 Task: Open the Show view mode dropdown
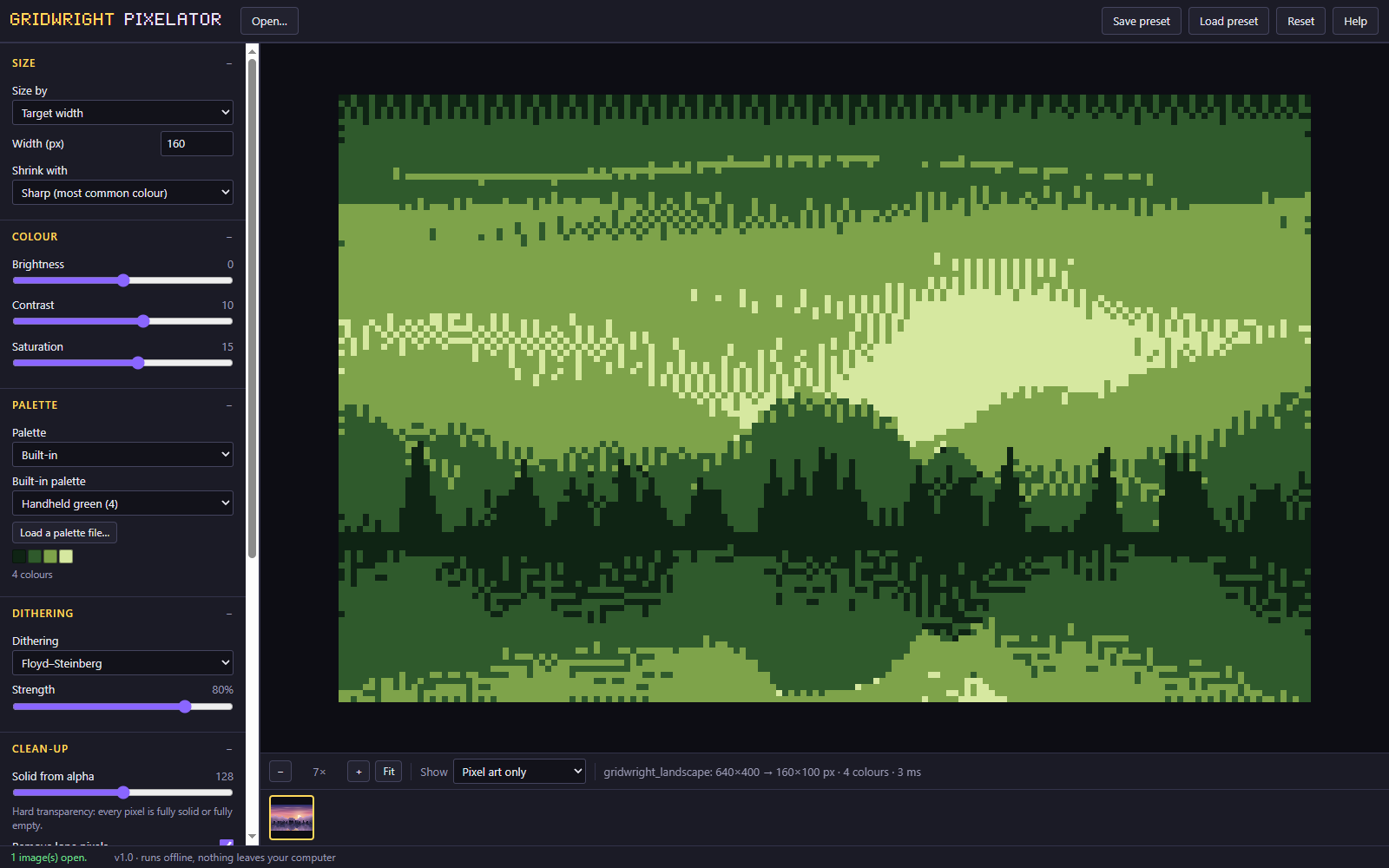click(x=519, y=772)
